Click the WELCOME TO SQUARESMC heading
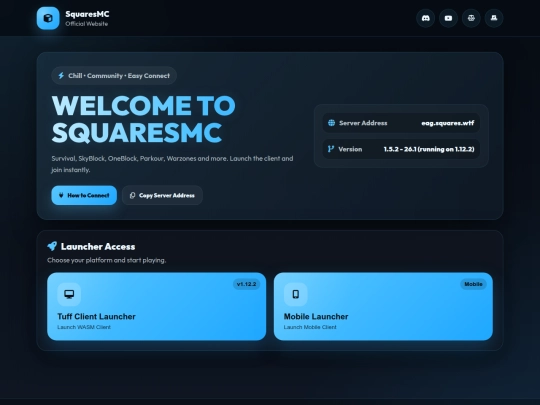540x405 pixels. (x=144, y=119)
